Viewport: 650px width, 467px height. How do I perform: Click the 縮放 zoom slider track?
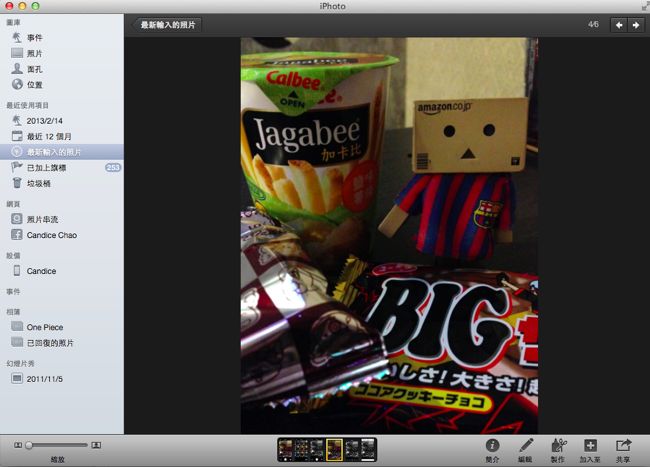pos(57,445)
